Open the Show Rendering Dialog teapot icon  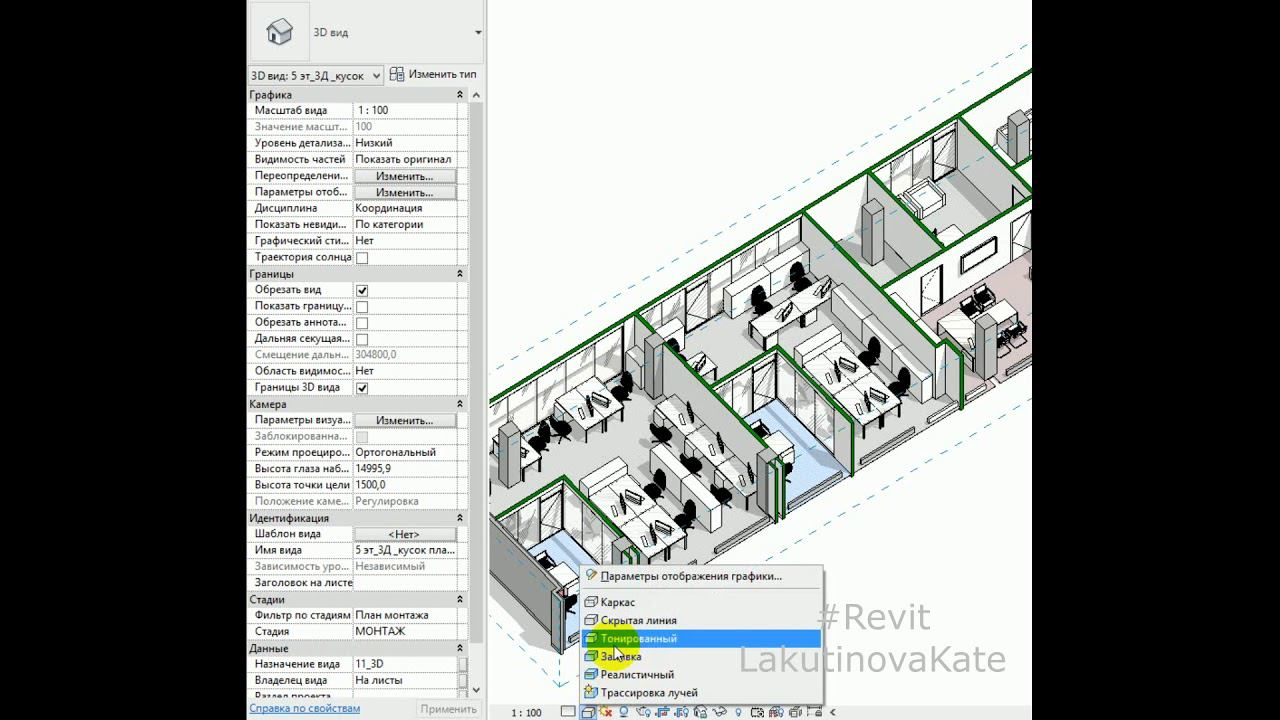click(643, 712)
